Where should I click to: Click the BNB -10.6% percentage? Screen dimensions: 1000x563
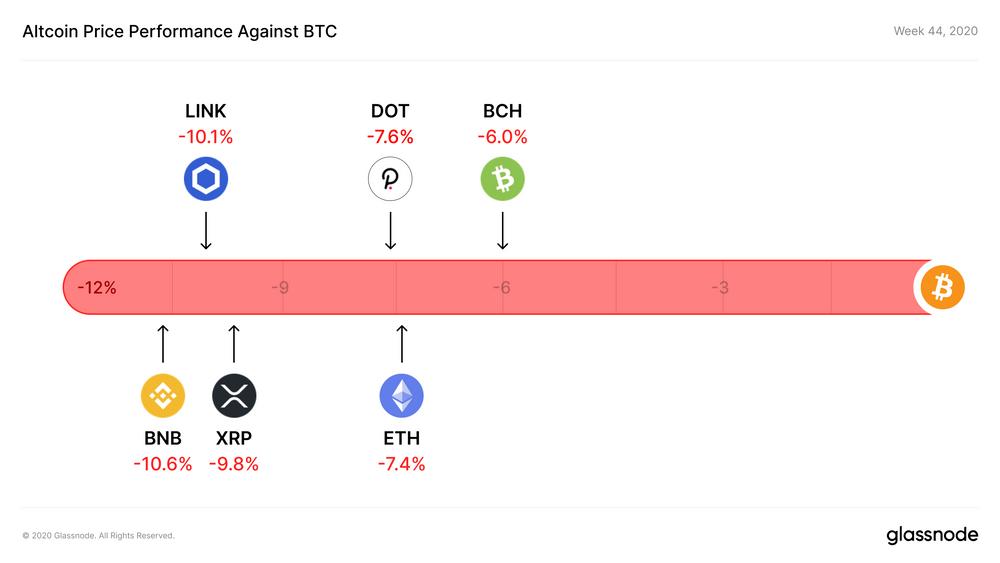(x=162, y=464)
